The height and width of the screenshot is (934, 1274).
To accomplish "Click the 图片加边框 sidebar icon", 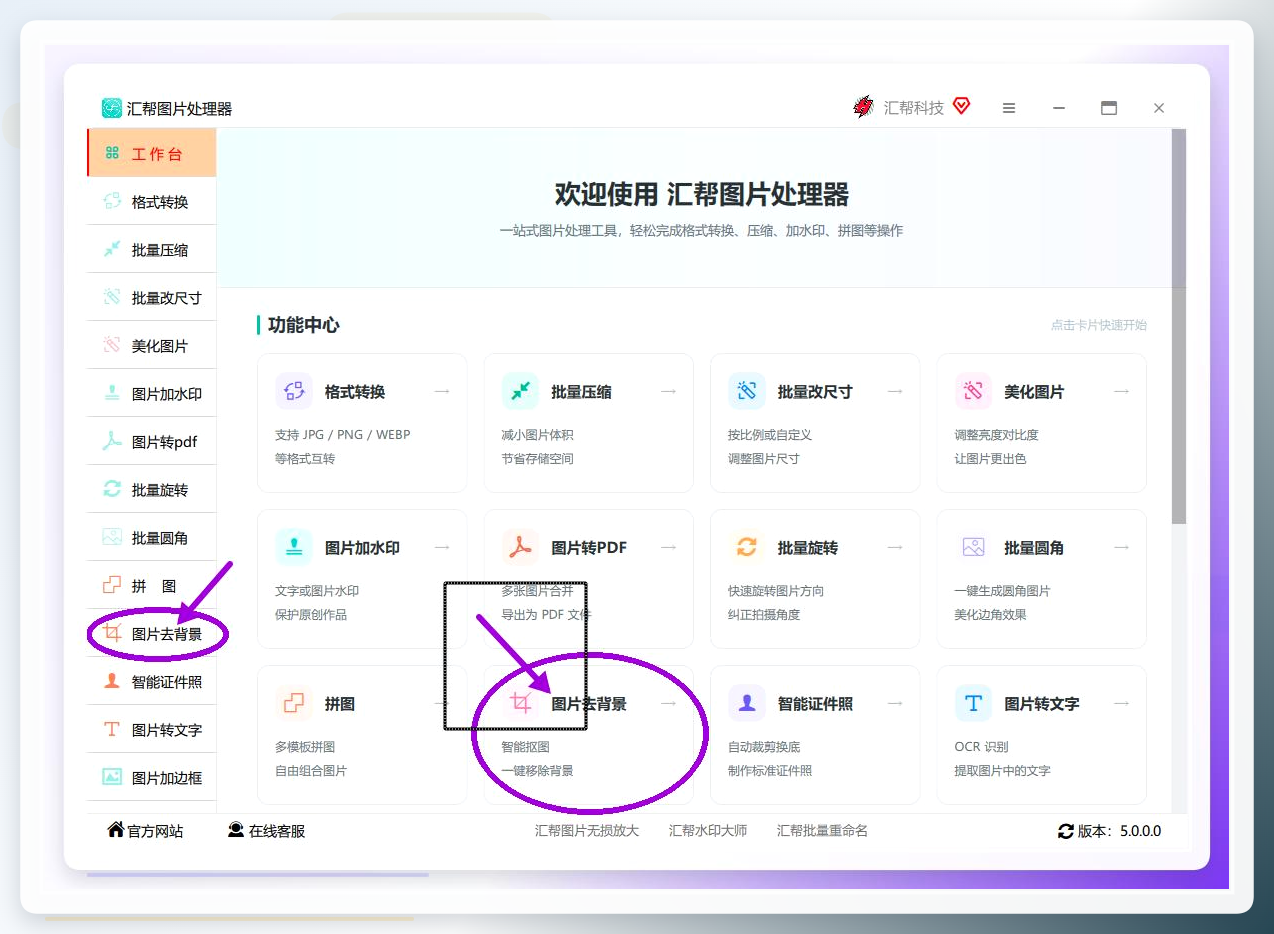I will click(x=112, y=777).
